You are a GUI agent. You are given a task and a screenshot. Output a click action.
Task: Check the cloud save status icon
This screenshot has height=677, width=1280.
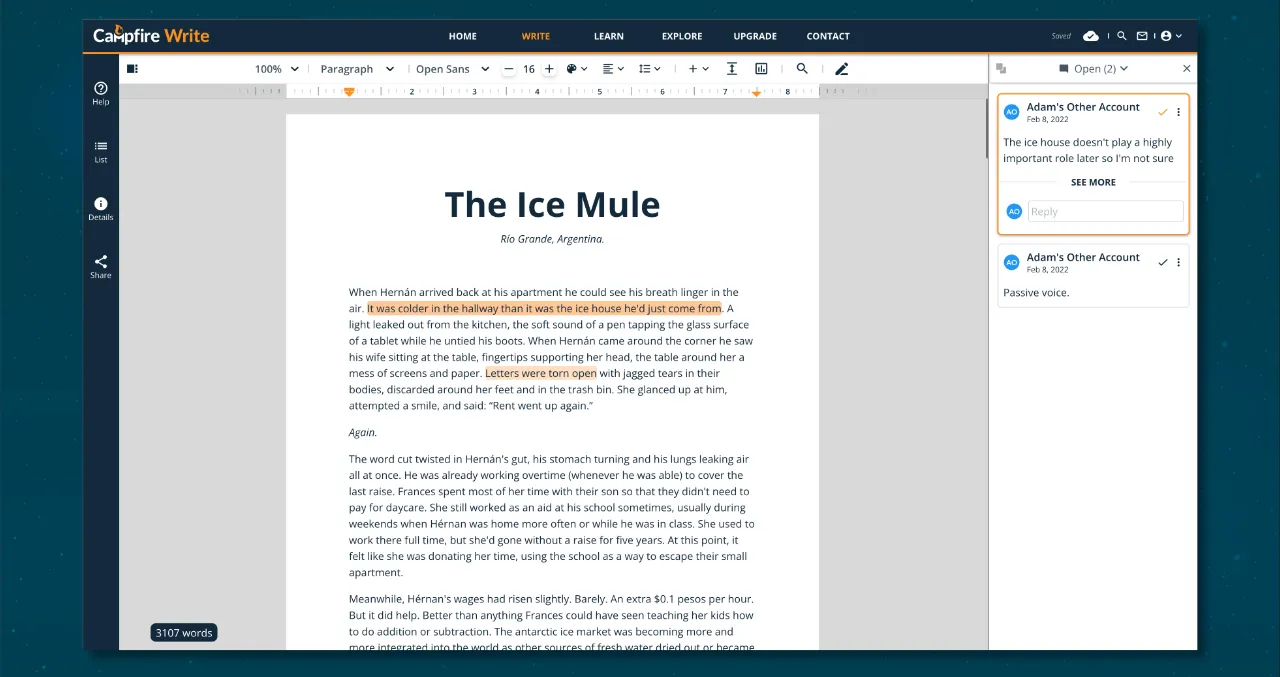(x=1091, y=35)
